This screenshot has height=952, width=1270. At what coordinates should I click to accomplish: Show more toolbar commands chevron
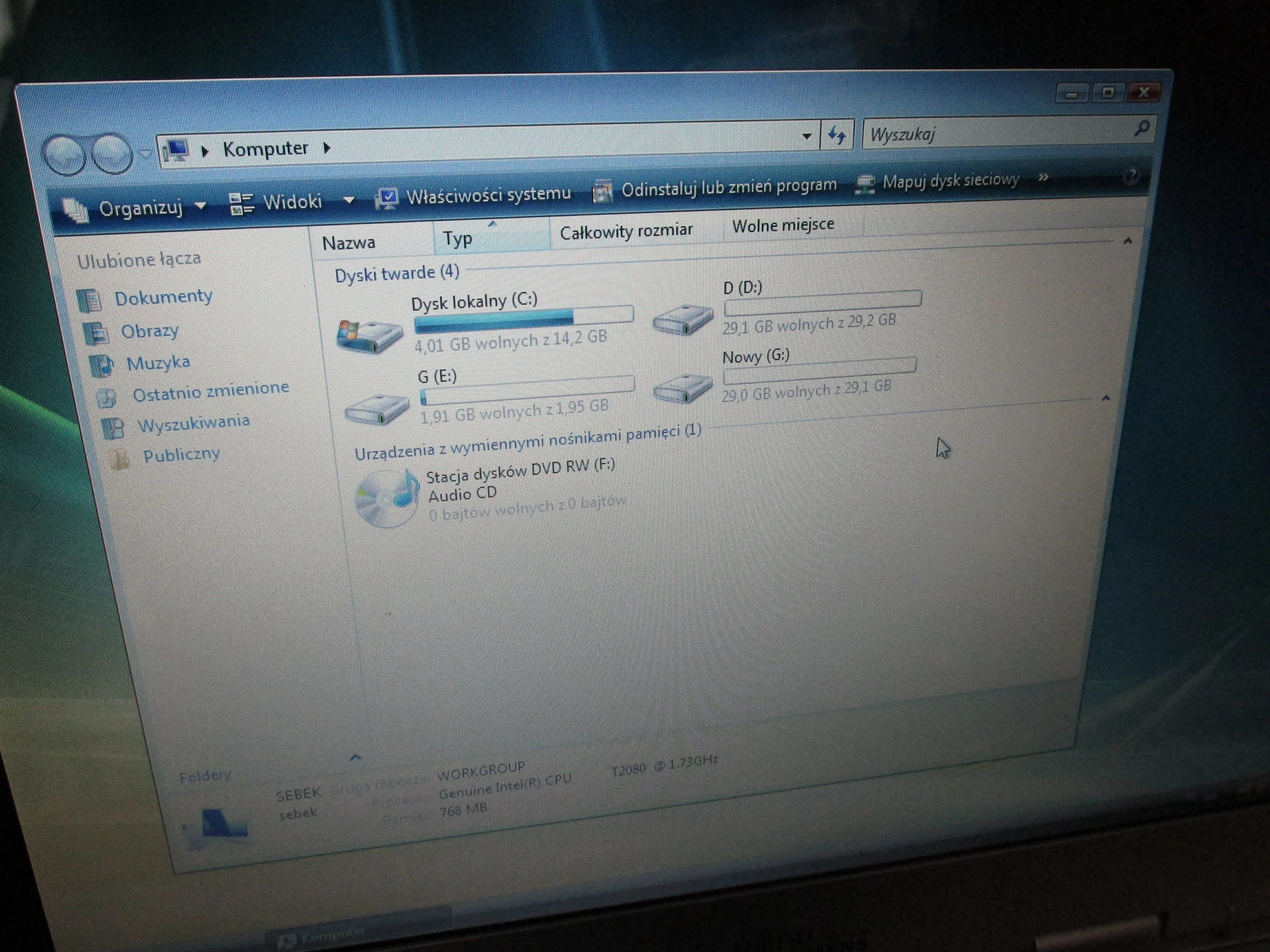(1043, 177)
